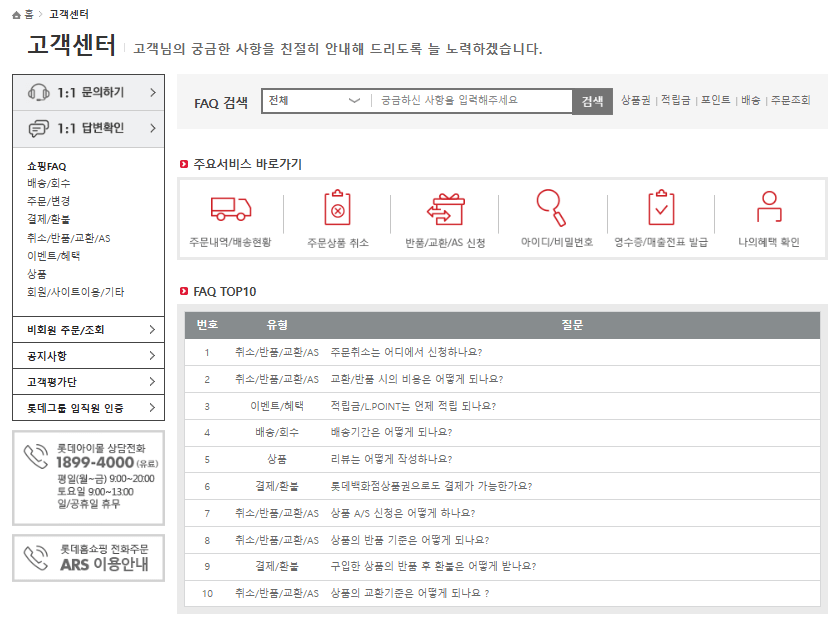Click the 주문조회 quick keyword link
The image size is (836, 623).
coord(791,100)
